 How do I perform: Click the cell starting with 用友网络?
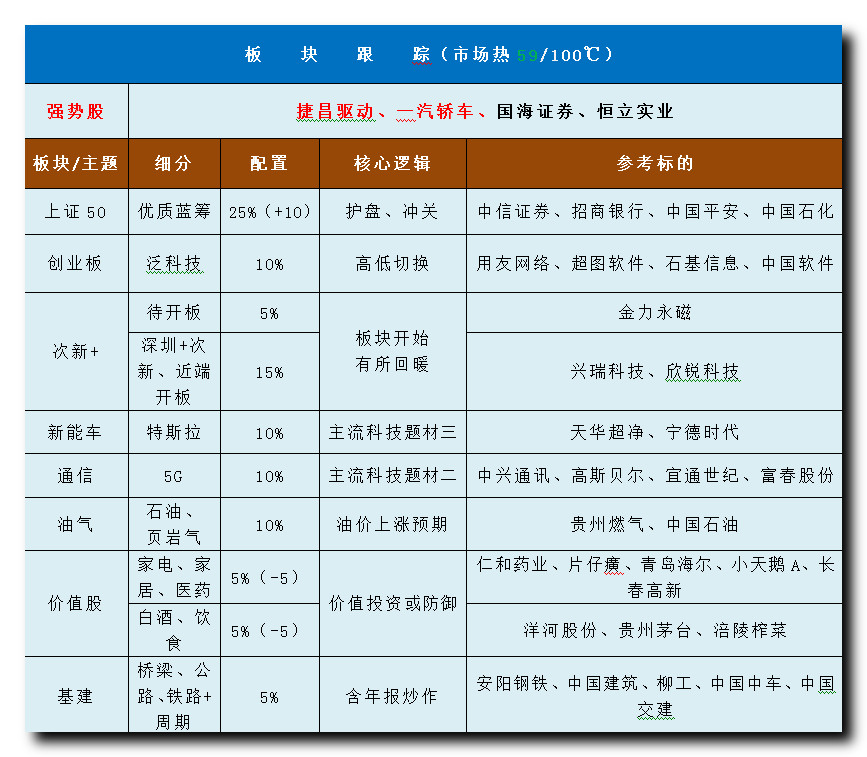pos(655,264)
